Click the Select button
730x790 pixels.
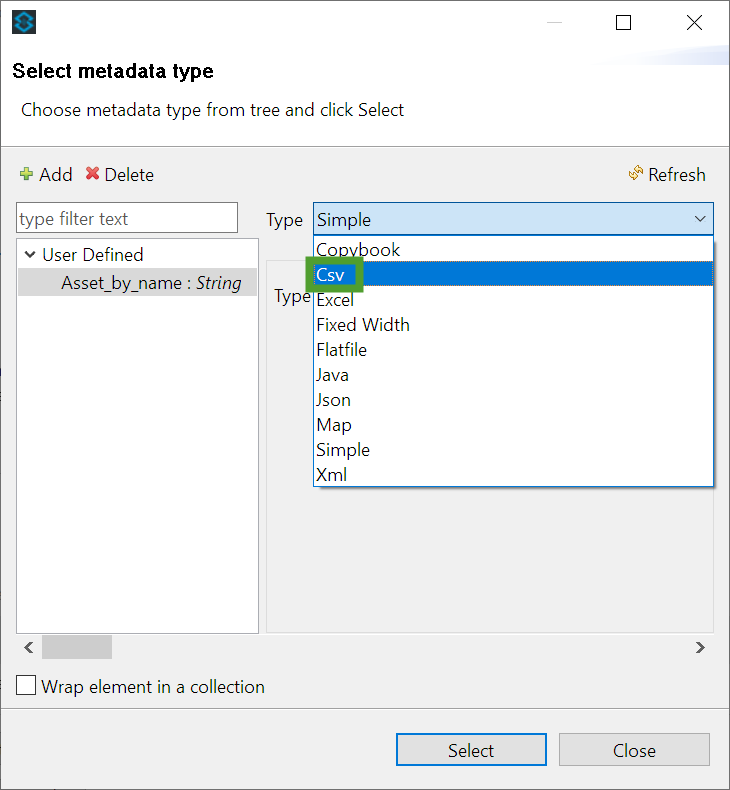tap(471, 750)
